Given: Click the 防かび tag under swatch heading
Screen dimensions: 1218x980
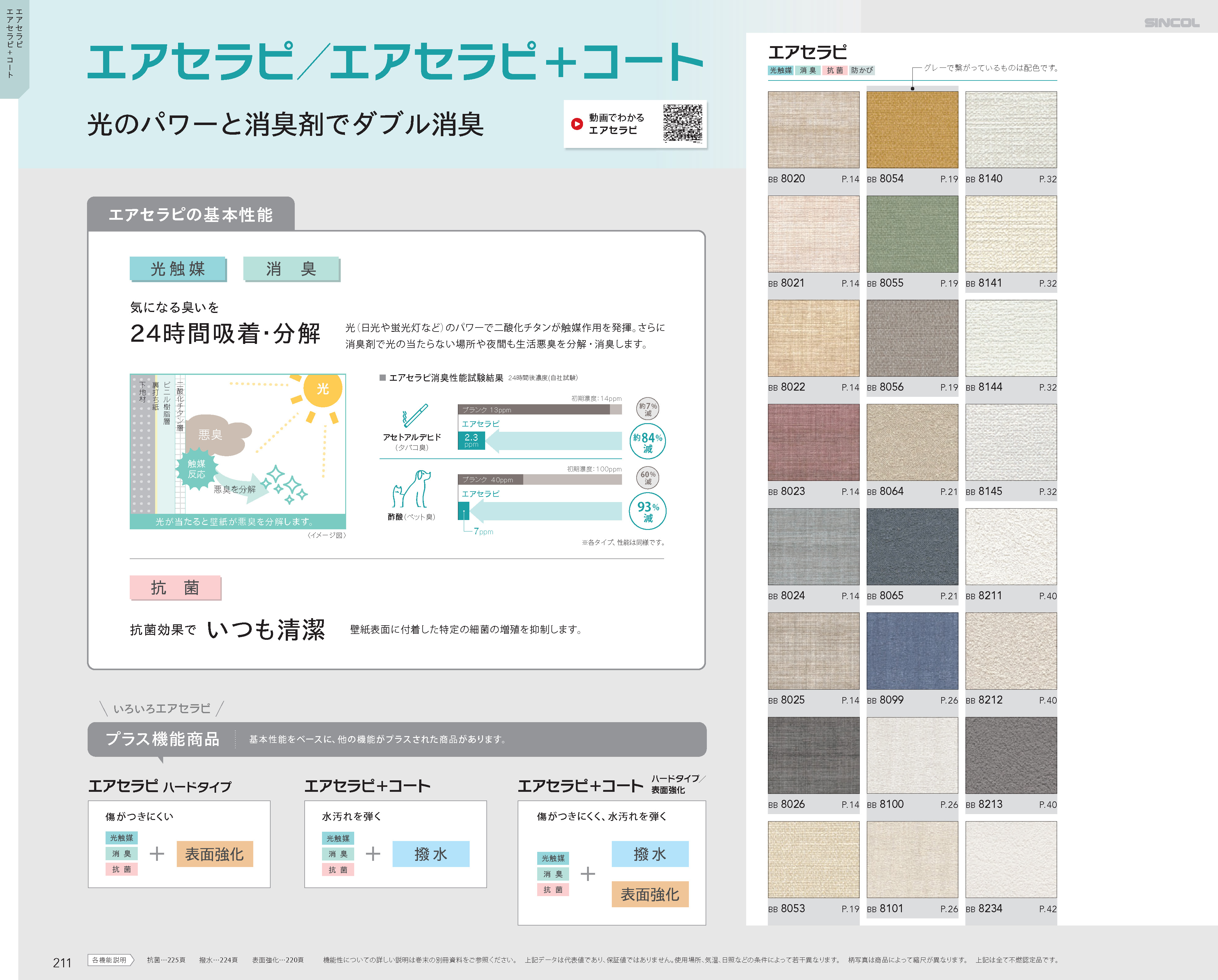Looking at the screenshot, I should coord(862,70).
